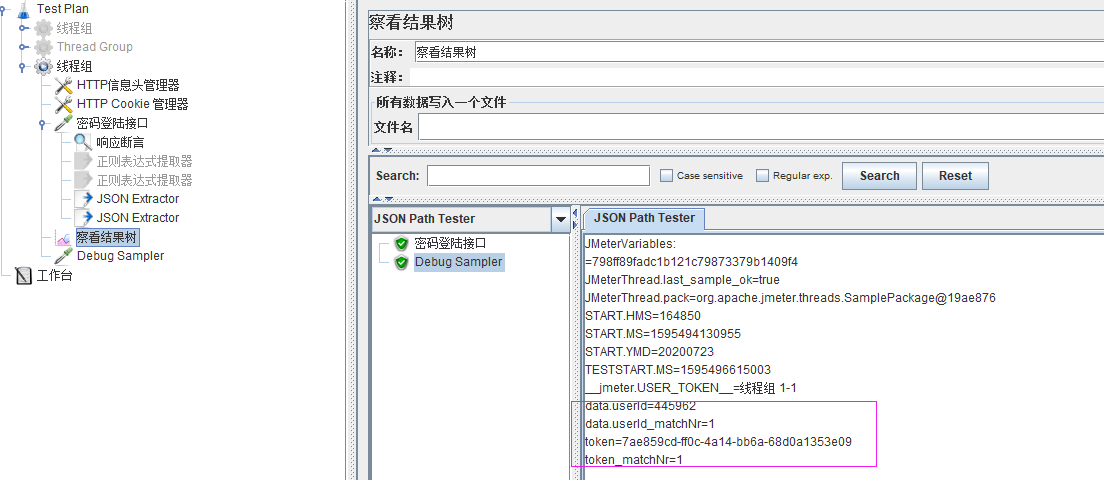Click the JMeterVariables: header line
Screen dimensions: 1104x480
tap(630, 244)
